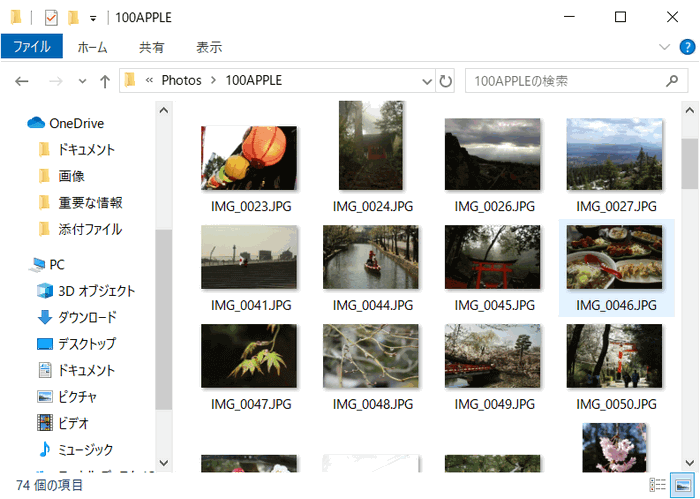Open the ダウンロード folder icon
Image resolution: width=700 pixels, height=499 pixels.
tap(45, 317)
